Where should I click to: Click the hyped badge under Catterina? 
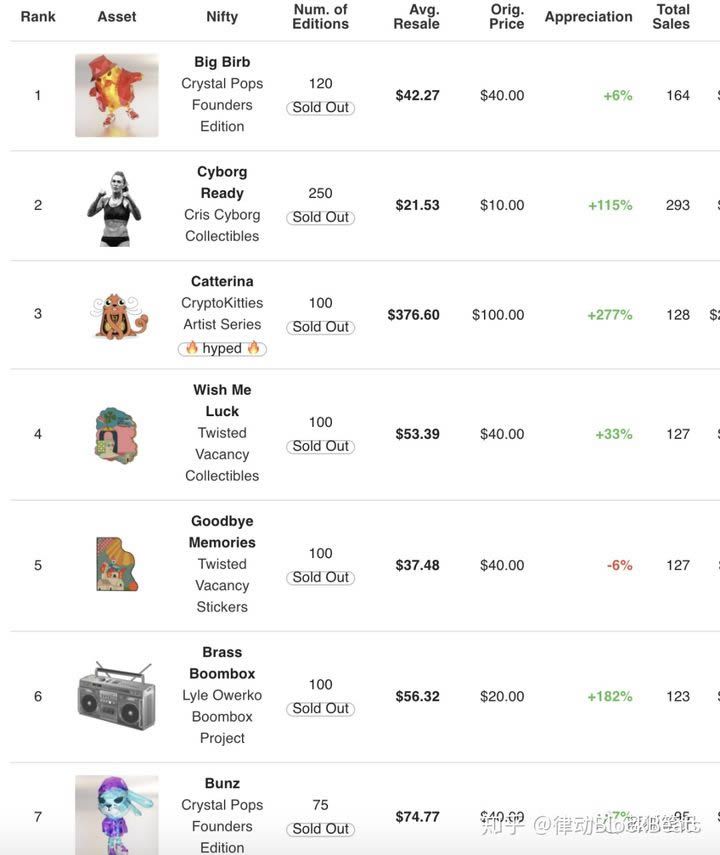pos(222,348)
